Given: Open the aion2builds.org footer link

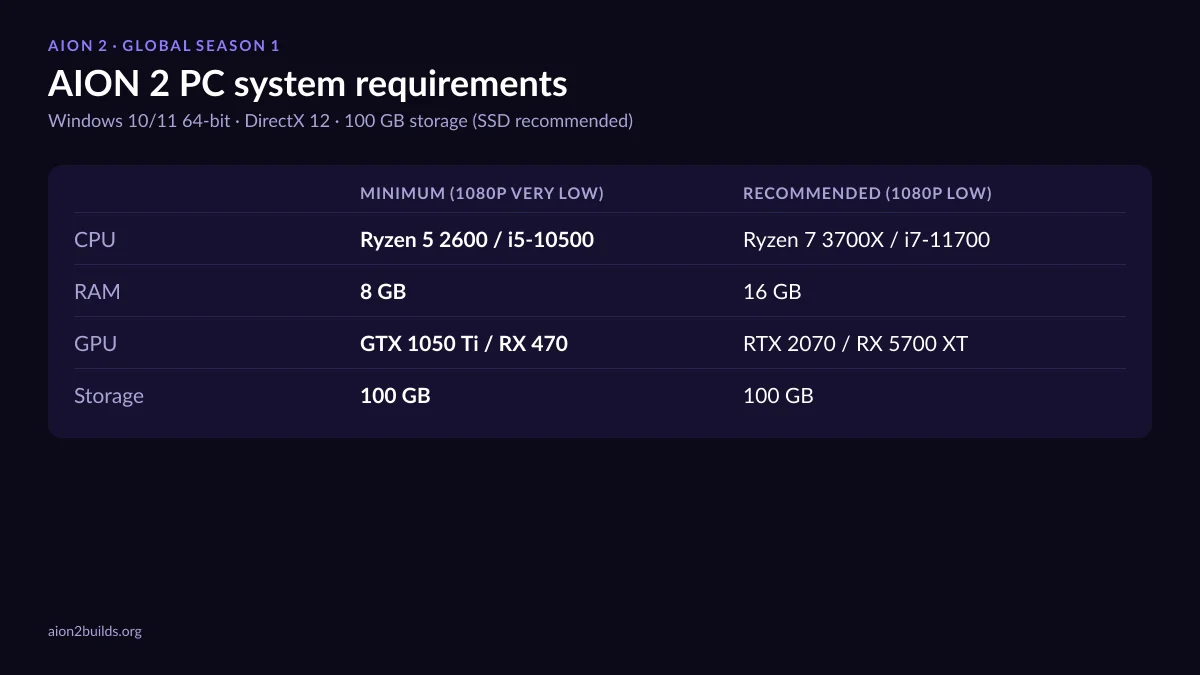Looking at the screenshot, I should 95,631.
